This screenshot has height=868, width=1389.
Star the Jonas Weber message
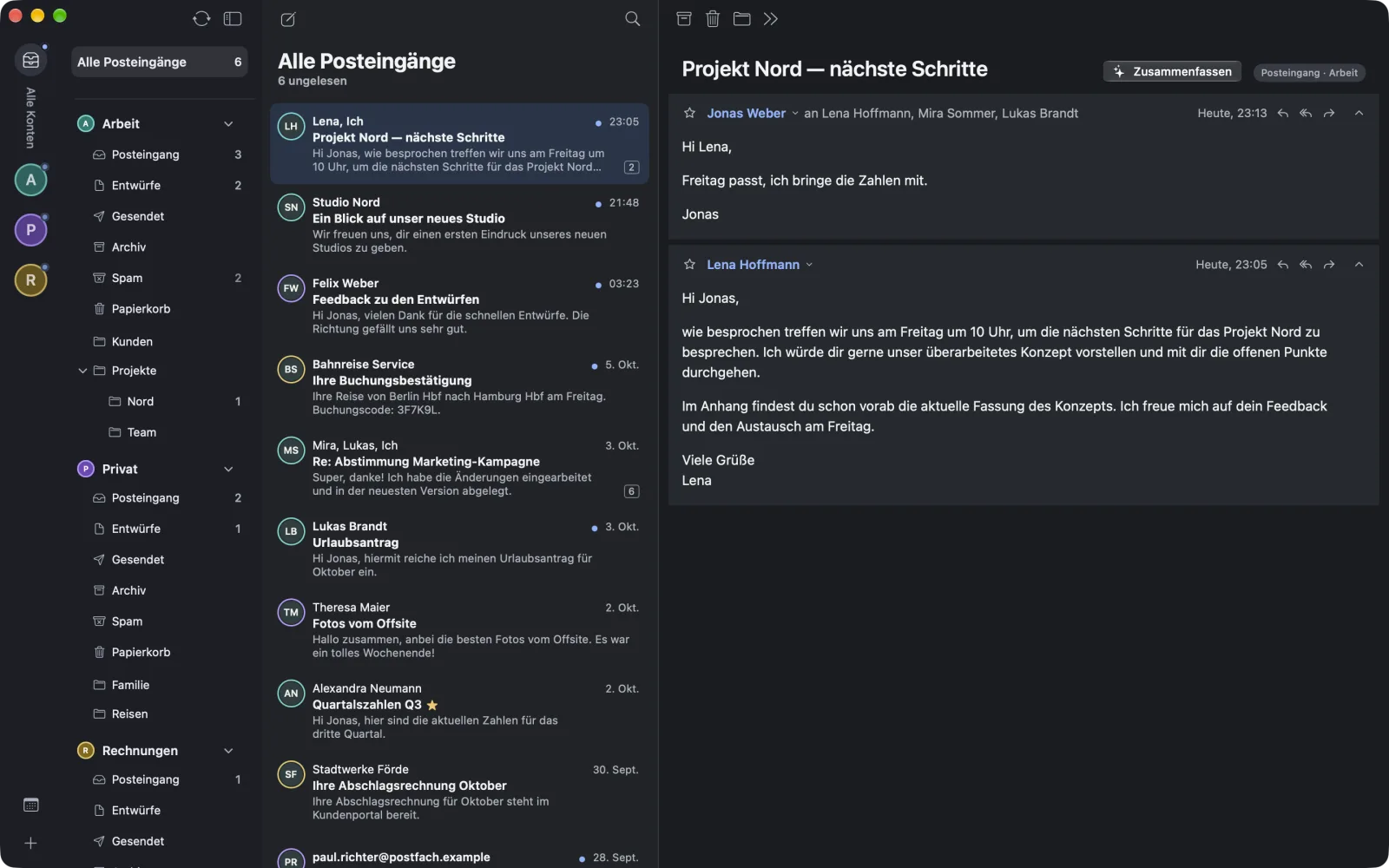pos(689,114)
